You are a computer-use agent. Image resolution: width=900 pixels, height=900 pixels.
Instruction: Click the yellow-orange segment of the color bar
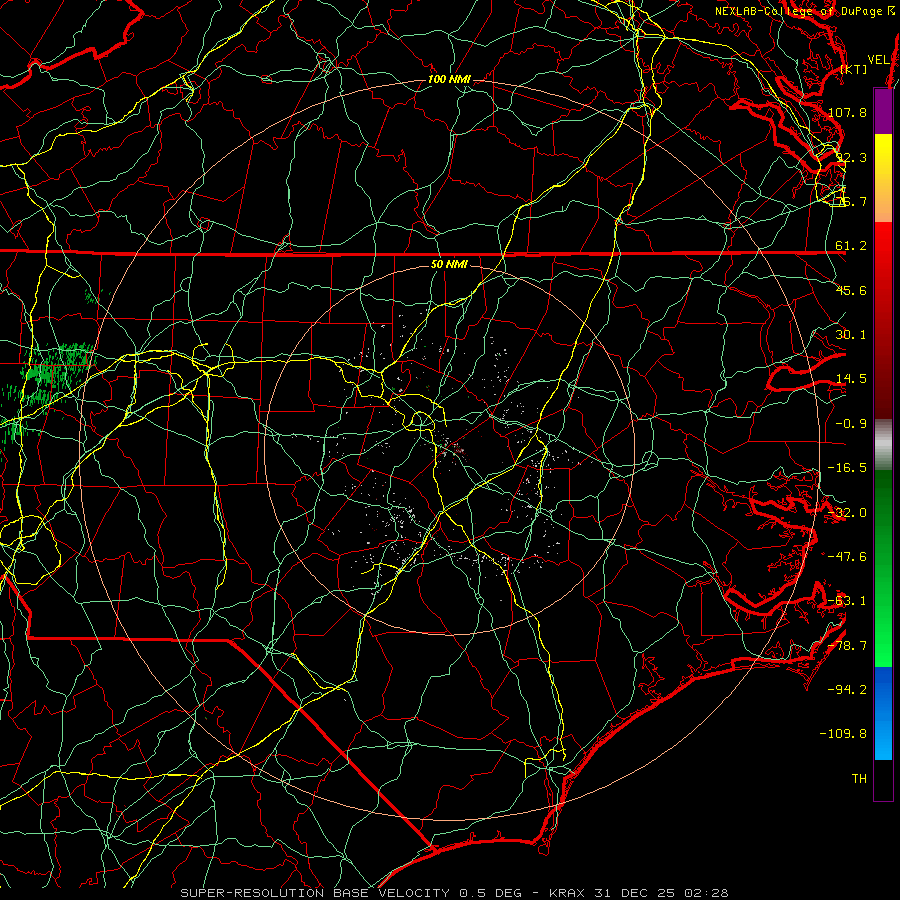pos(883,178)
